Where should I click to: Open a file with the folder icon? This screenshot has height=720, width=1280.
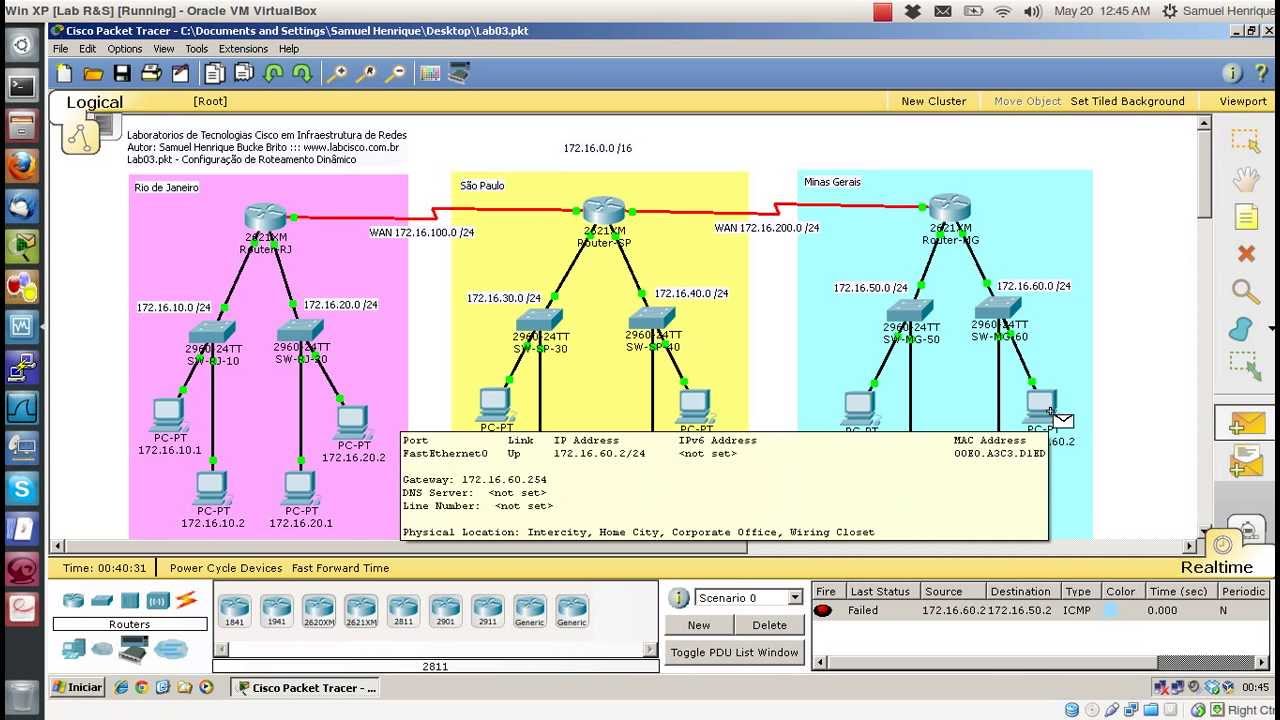93,73
